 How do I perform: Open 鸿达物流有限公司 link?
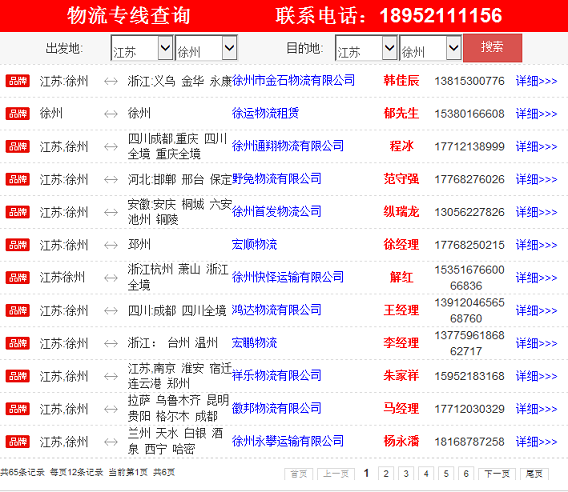click(276, 310)
